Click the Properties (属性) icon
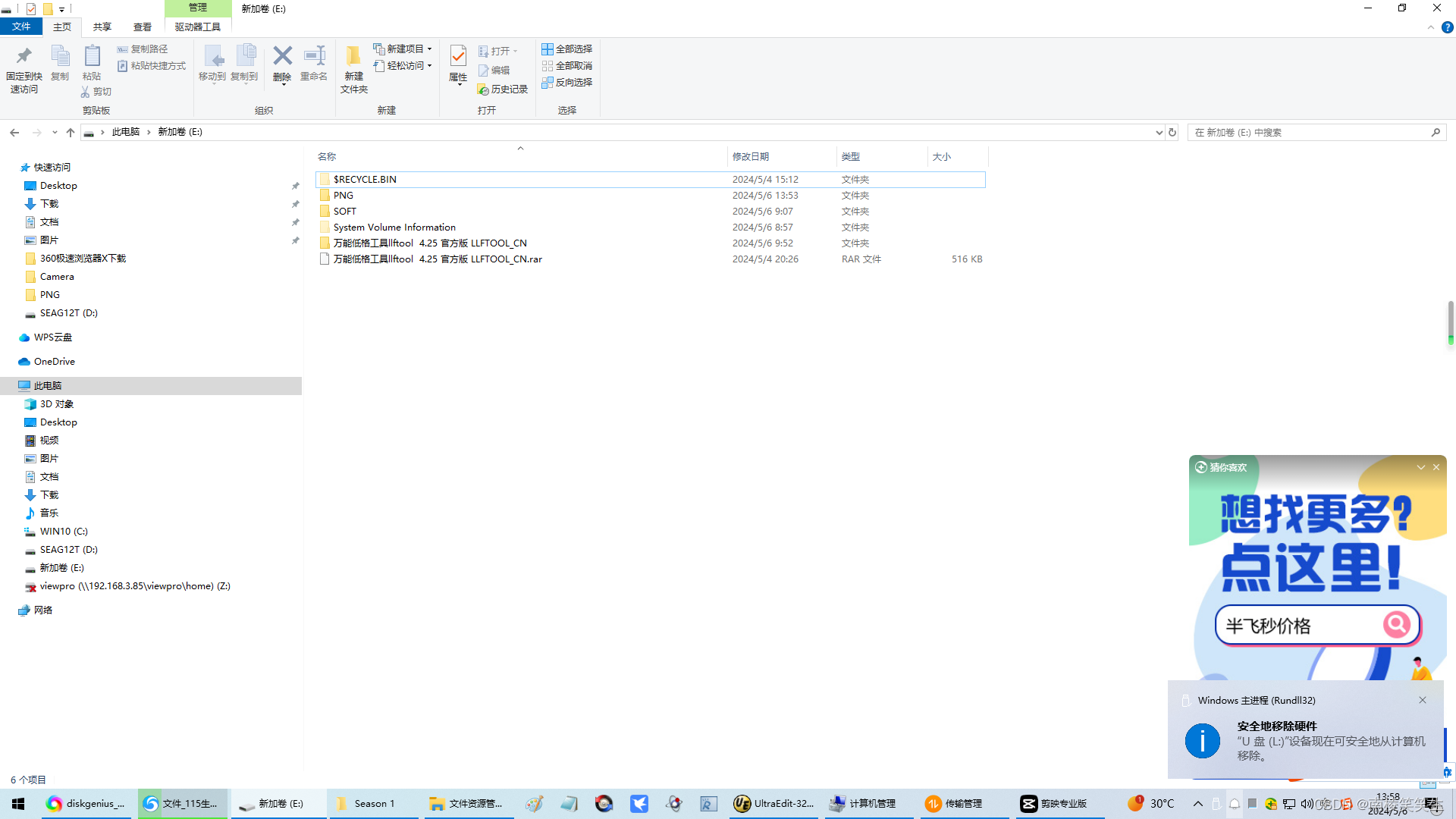 point(458,57)
